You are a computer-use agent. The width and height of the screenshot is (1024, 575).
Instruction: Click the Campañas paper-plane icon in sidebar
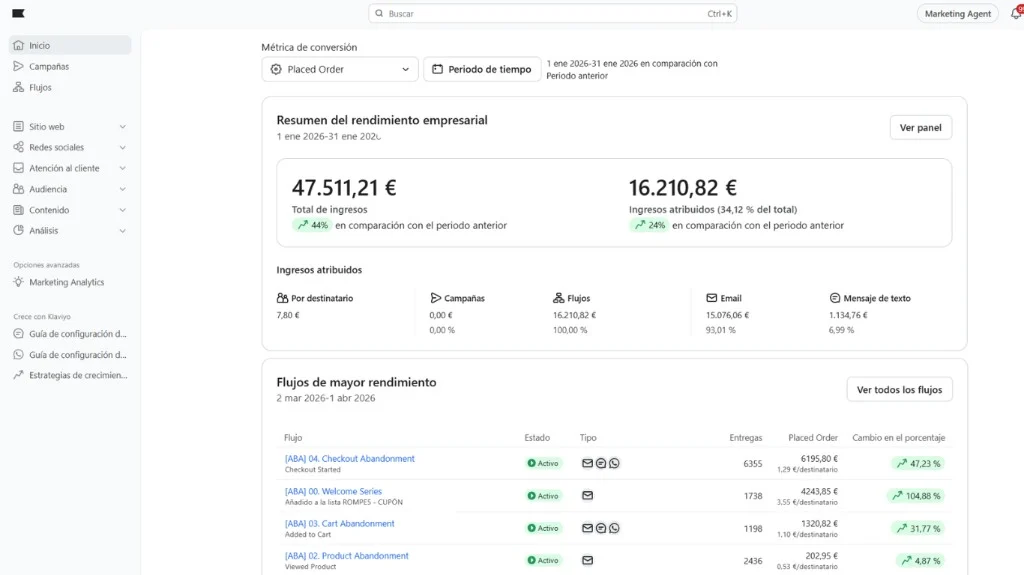pos(19,67)
